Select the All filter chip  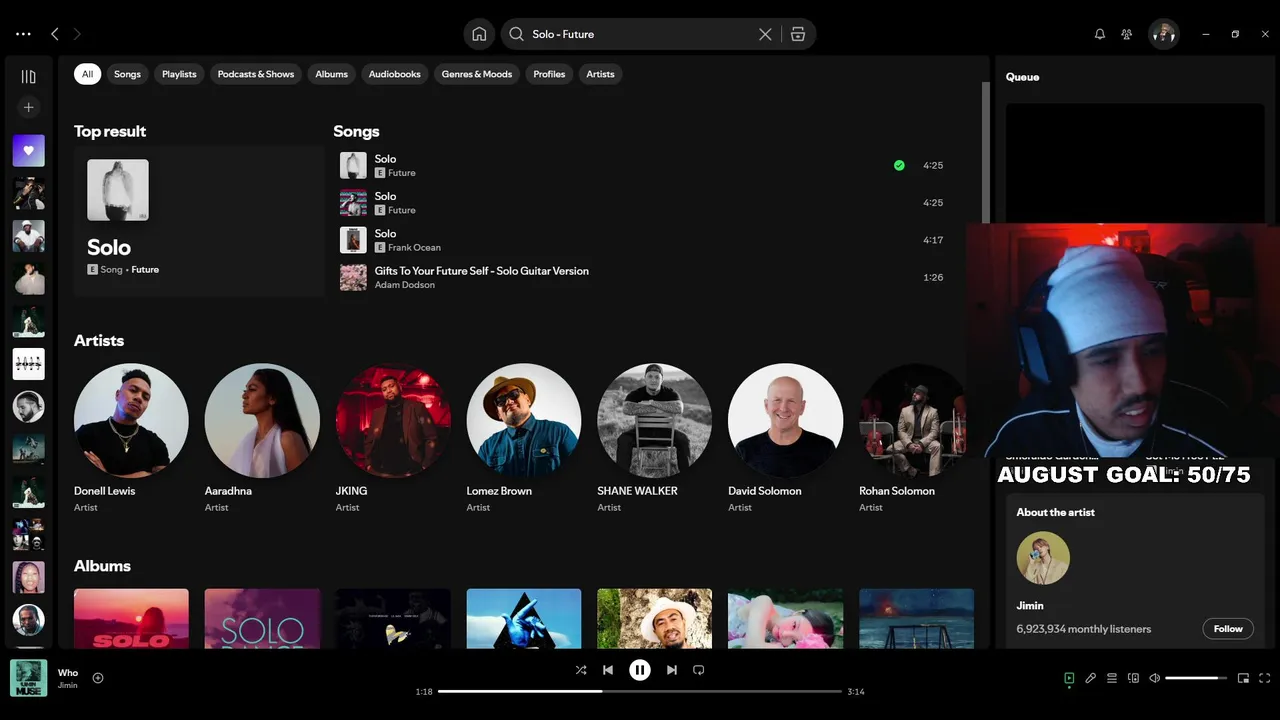coord(87,74)
